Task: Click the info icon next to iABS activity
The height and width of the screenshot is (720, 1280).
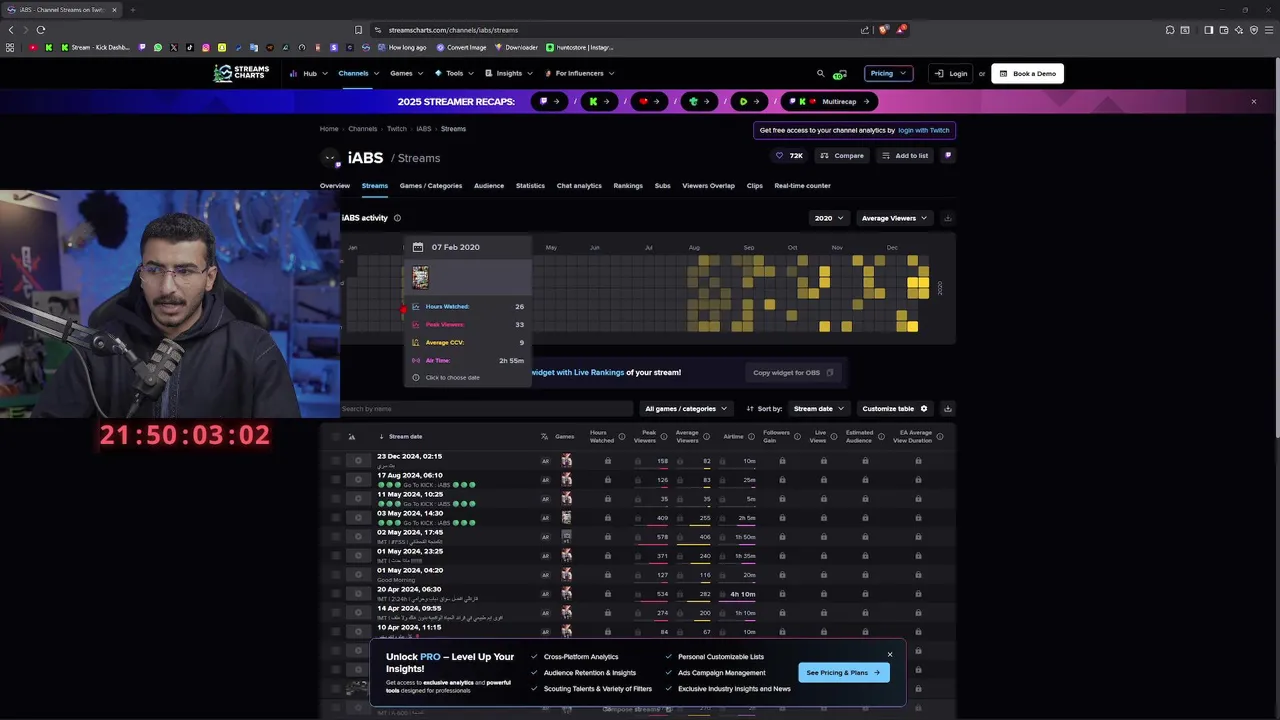Action: pos(397,218)
